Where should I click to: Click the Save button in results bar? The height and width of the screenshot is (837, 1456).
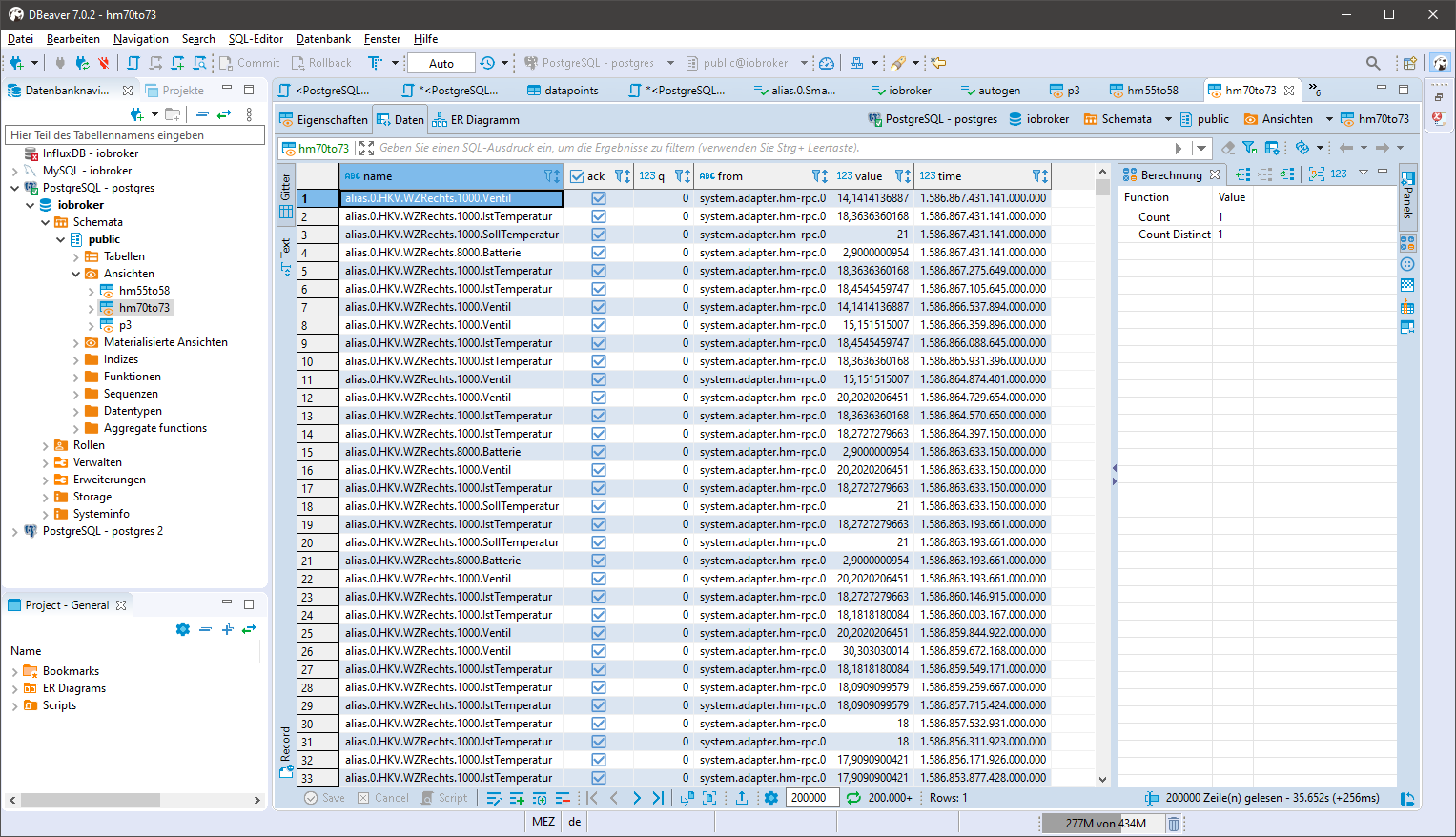(325, 798)
